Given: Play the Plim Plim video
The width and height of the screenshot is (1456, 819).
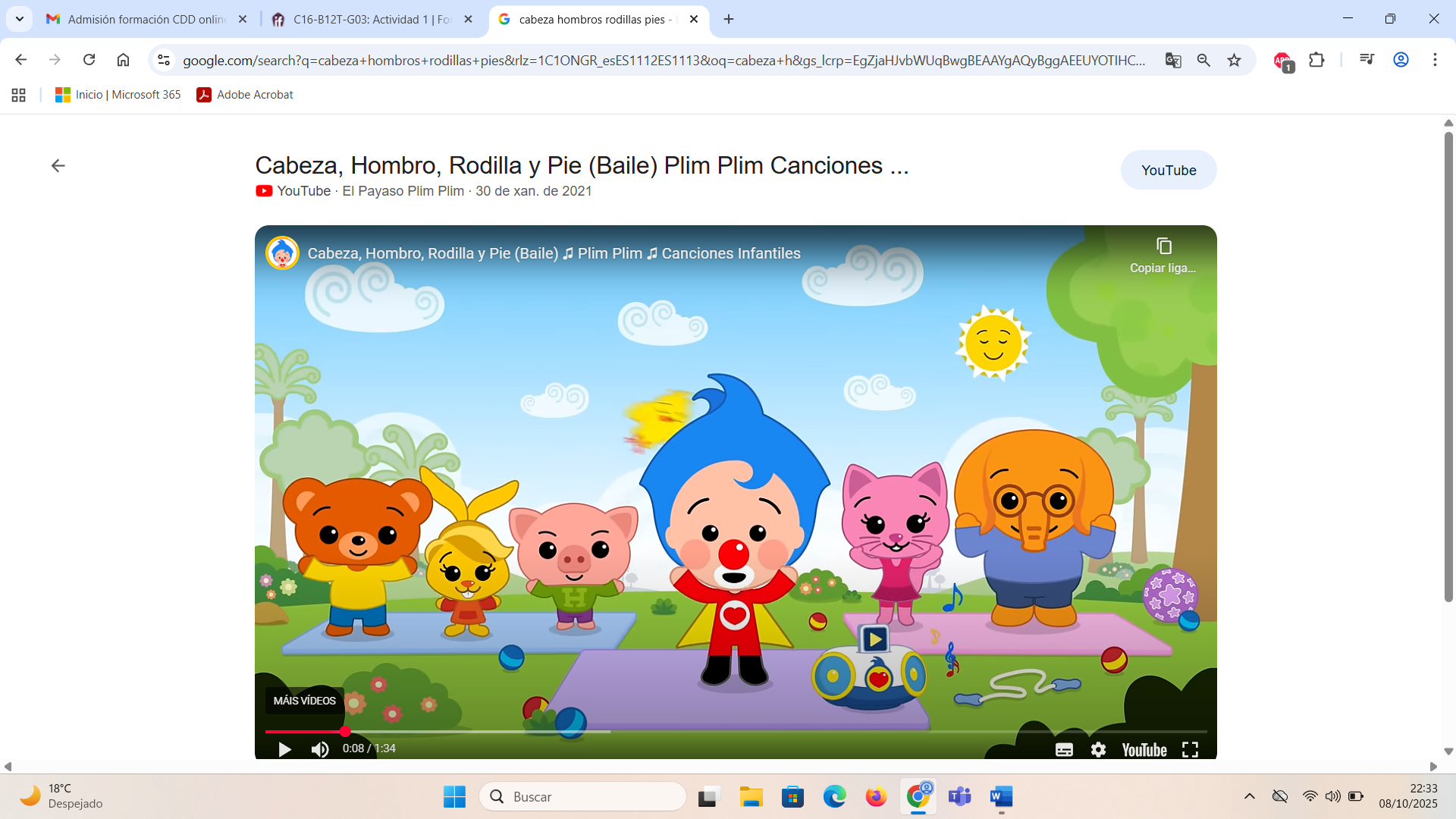Looking at the screenshot, I should pos(284,749).
